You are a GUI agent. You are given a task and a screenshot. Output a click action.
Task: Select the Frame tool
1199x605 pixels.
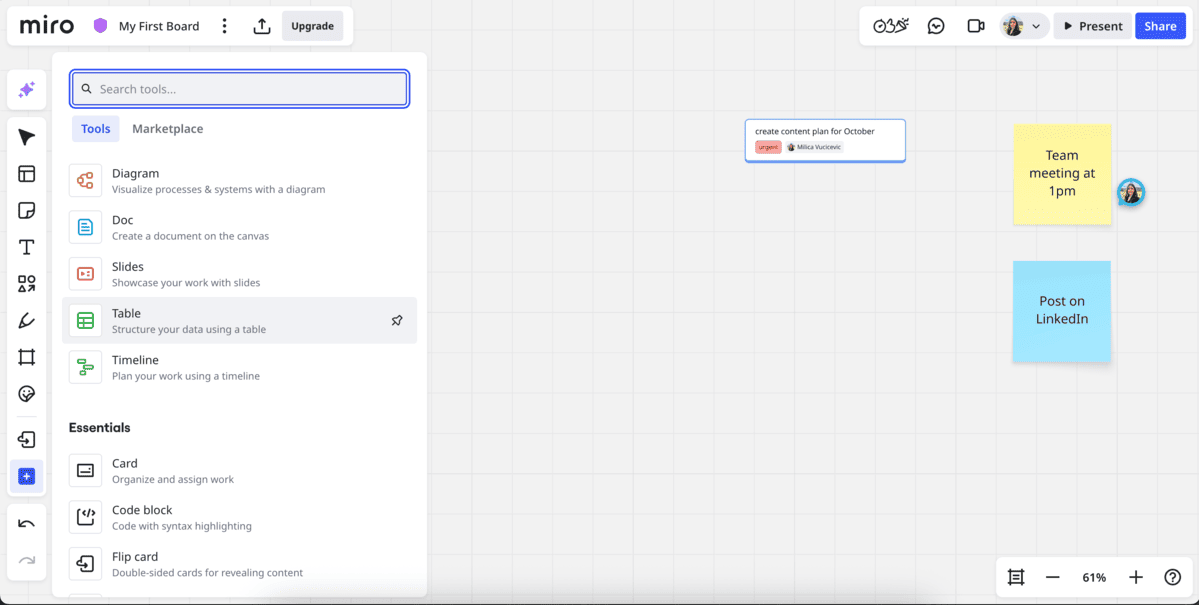click(27, 357)
